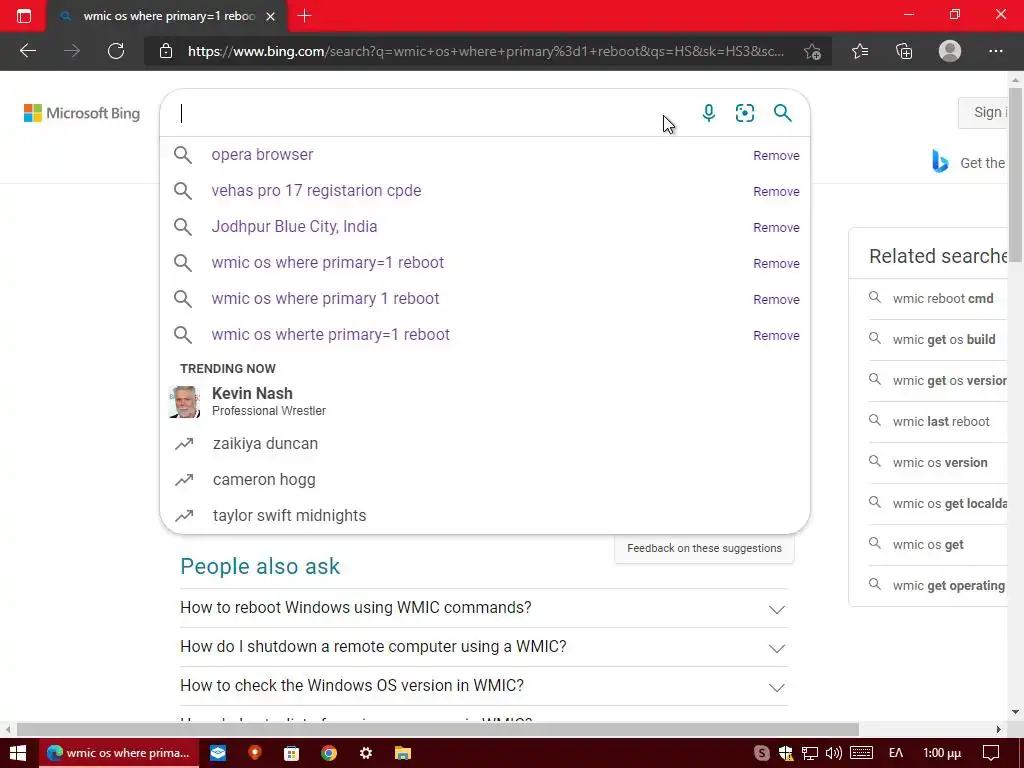Open related search wmic reboot cmd
This screenshot has height=768, width=1024.
[x=942, y=298]
